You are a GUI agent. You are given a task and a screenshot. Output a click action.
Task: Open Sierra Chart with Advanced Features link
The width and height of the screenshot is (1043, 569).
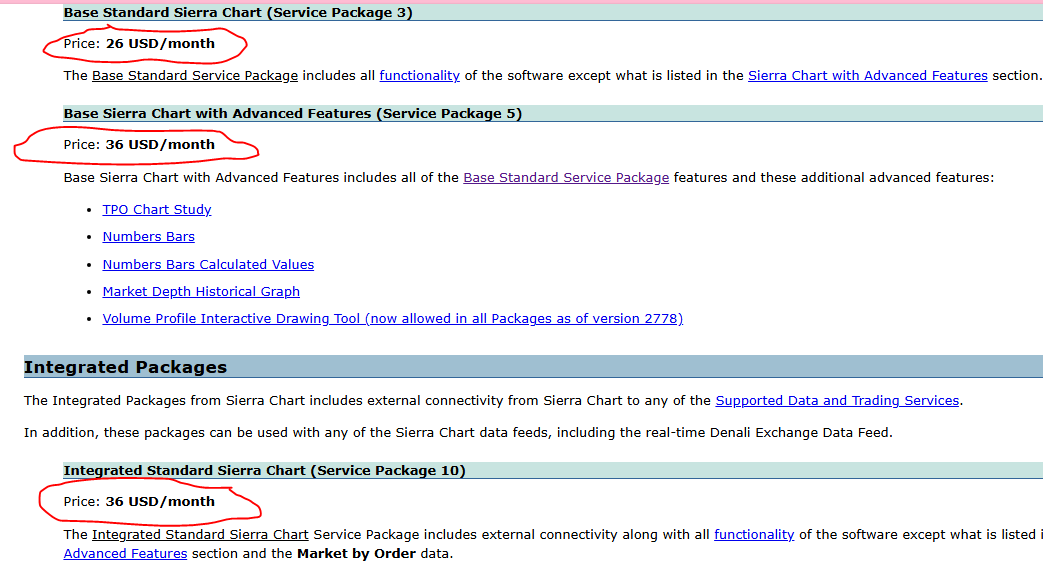(867, 76)
